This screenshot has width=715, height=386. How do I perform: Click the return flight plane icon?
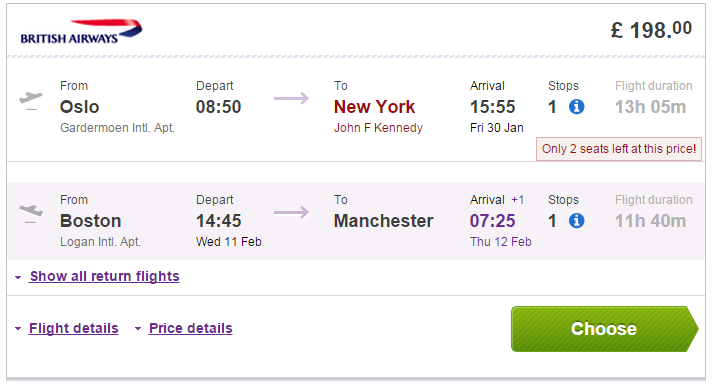tap(31, 214)
